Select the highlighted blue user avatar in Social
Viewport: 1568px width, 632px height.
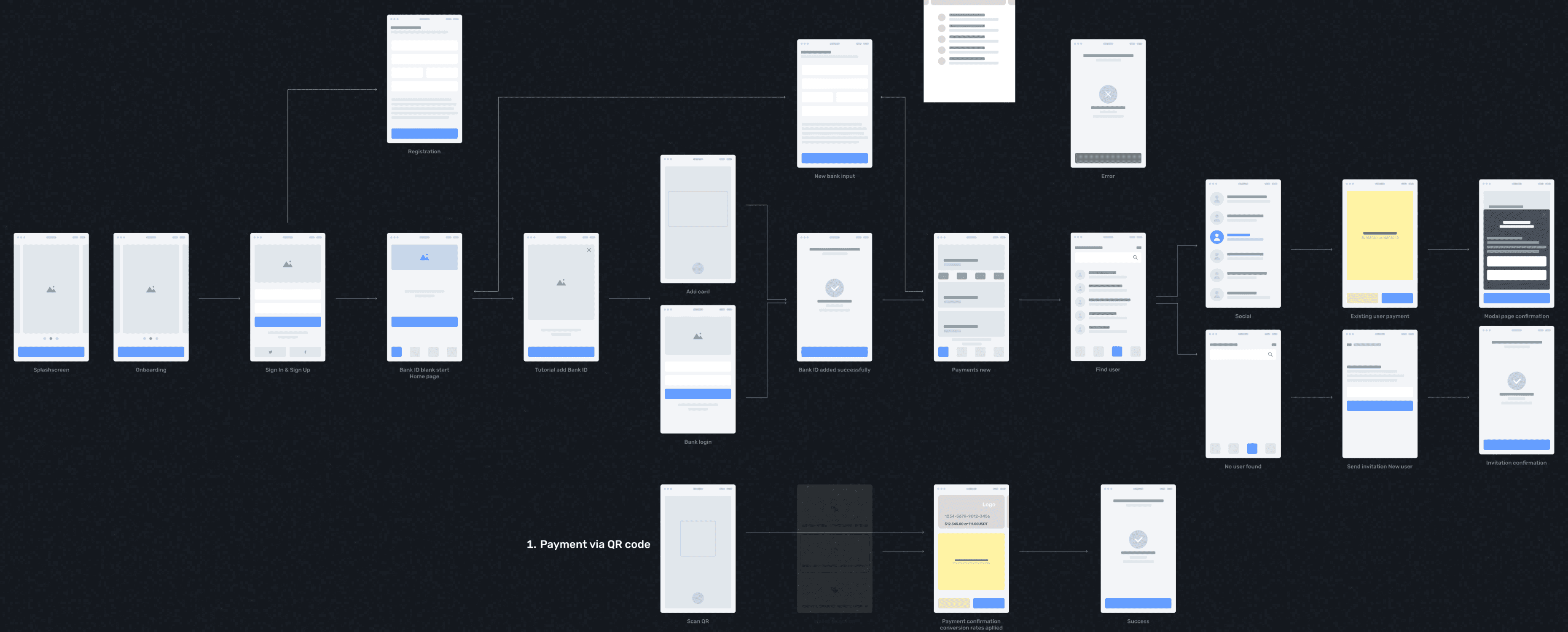coord(1216,237)
